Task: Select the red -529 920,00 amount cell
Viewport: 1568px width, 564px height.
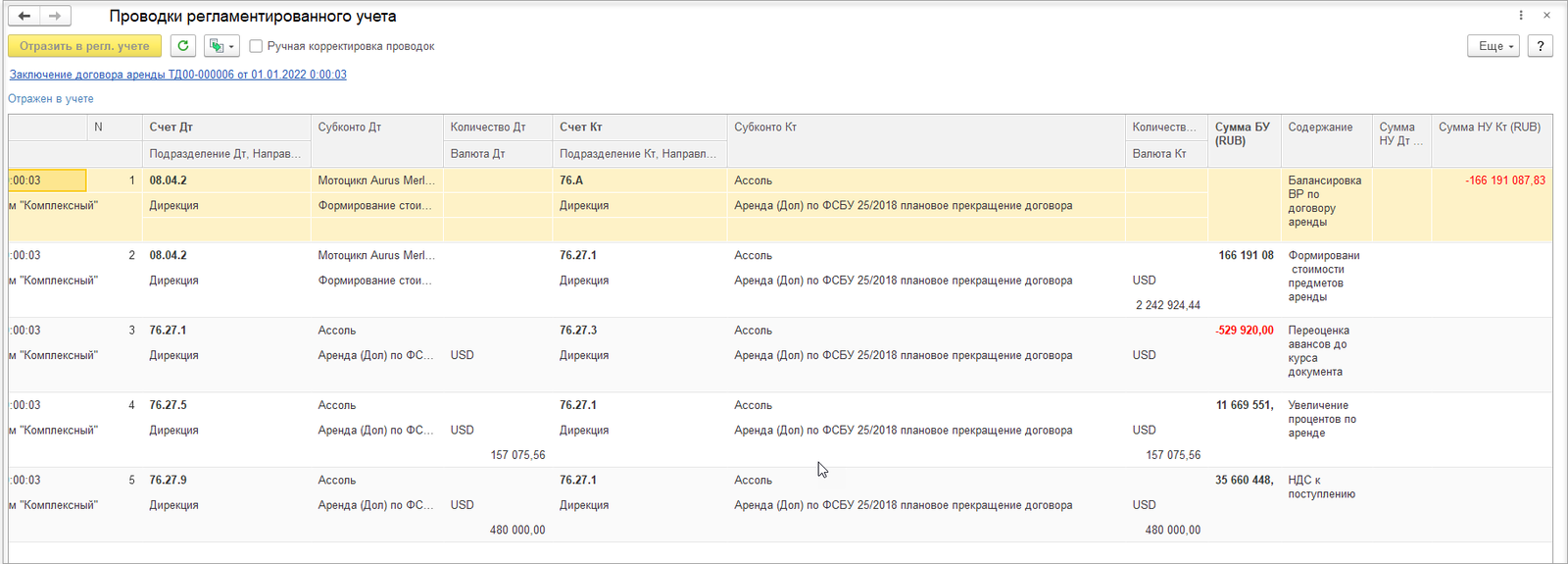Action: coord(1245,331)
